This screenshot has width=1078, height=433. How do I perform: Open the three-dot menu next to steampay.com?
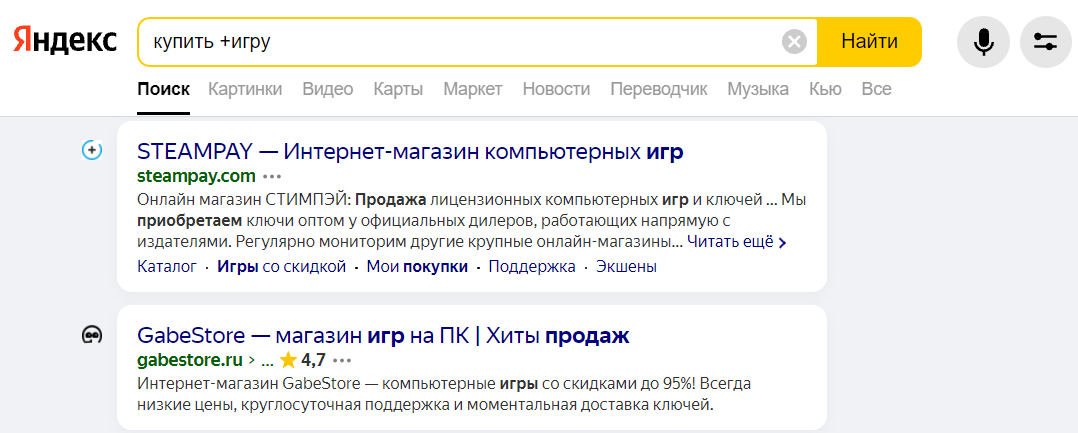tap(272, 176)
